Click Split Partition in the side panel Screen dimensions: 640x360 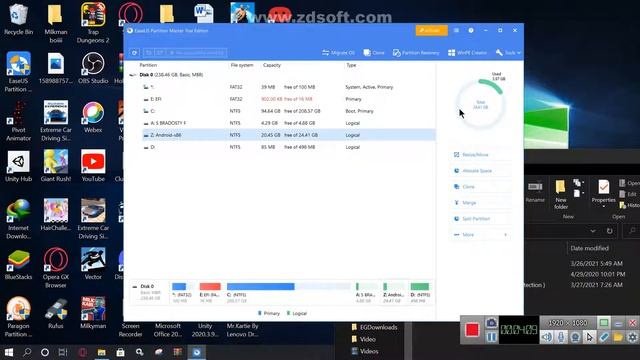coord(480,219)
